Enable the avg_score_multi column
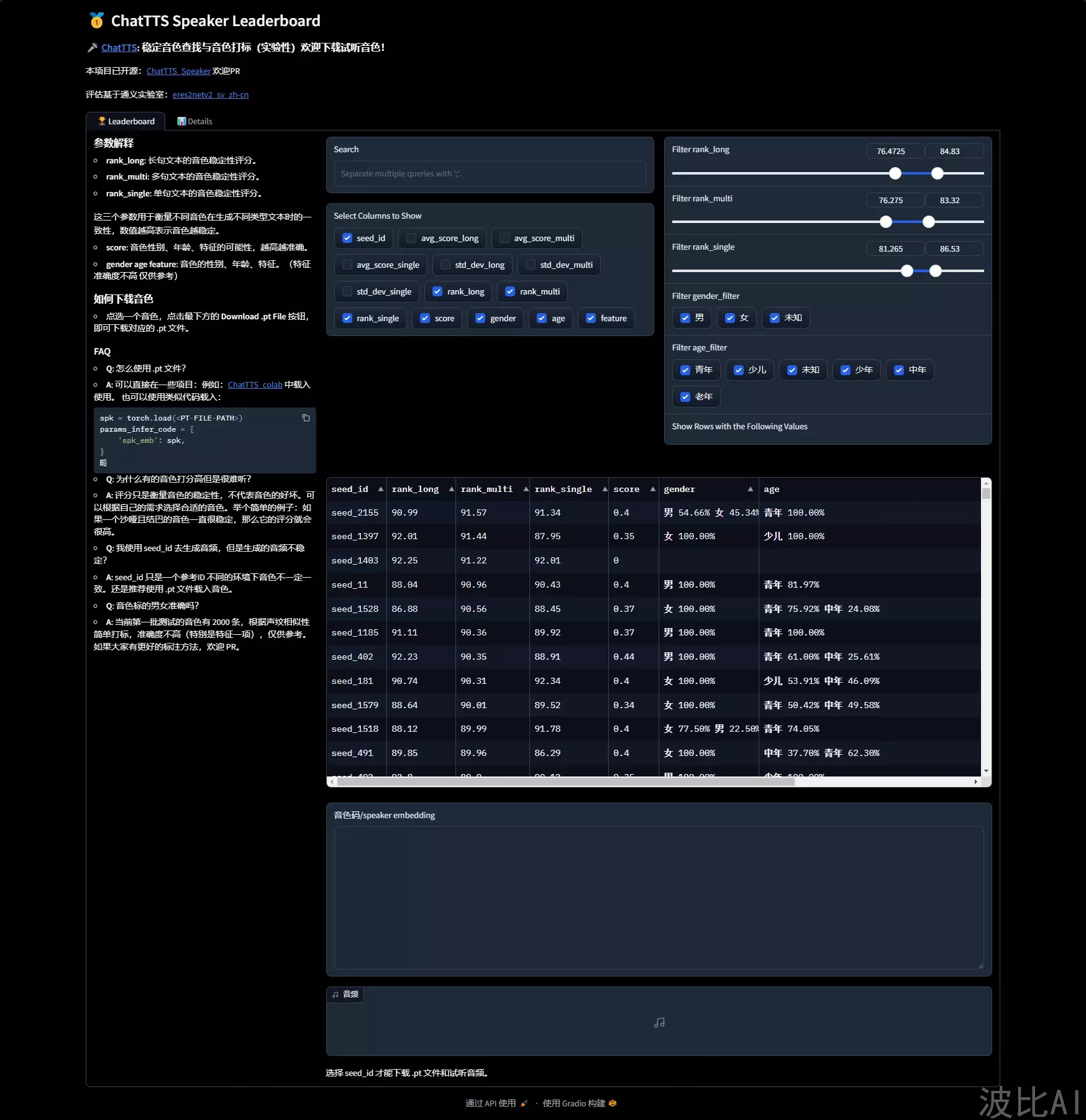Viewport: 1086px width, 1120px height. click(504, 239)
